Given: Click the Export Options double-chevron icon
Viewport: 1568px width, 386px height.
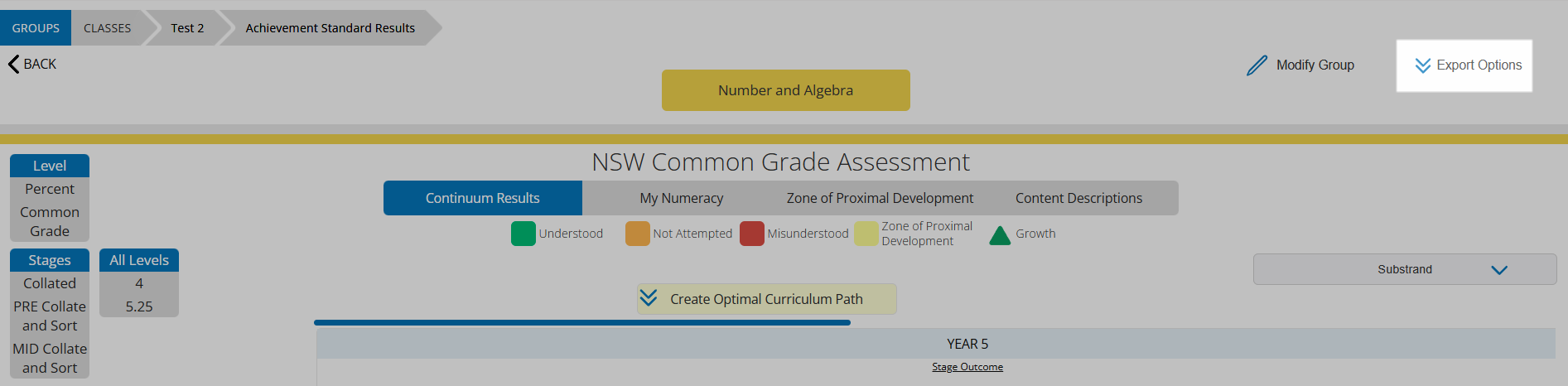Looking at the screenshot, I should 1422,65.
